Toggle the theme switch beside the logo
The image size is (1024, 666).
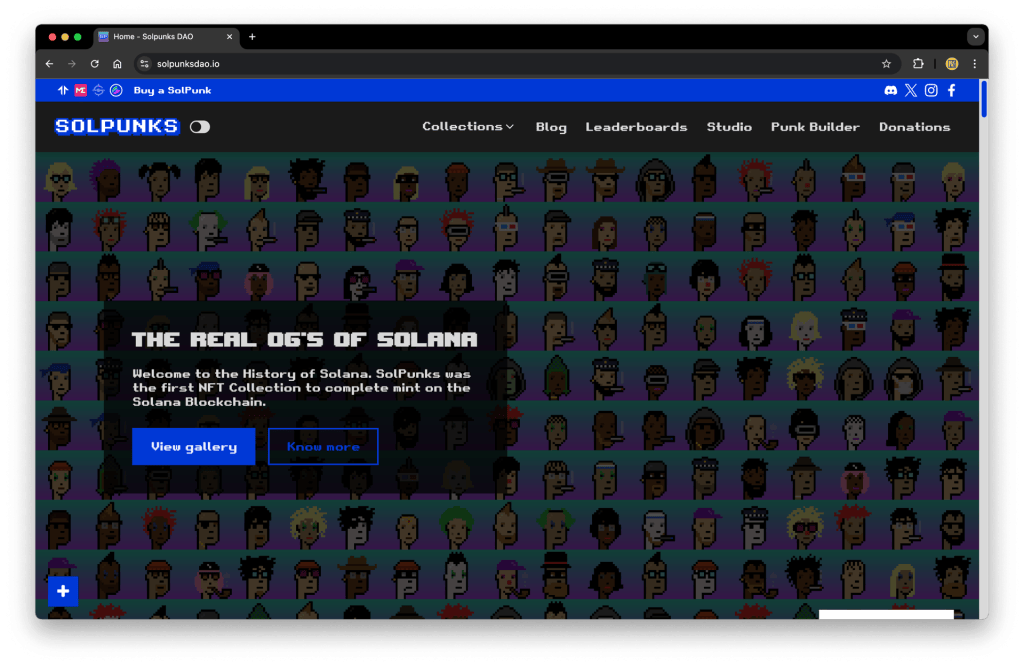click(200, 127)
